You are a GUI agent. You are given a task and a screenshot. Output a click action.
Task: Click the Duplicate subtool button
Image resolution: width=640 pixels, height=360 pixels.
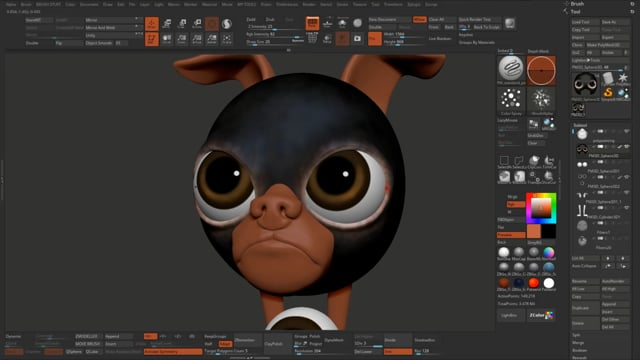pos(585,308)
